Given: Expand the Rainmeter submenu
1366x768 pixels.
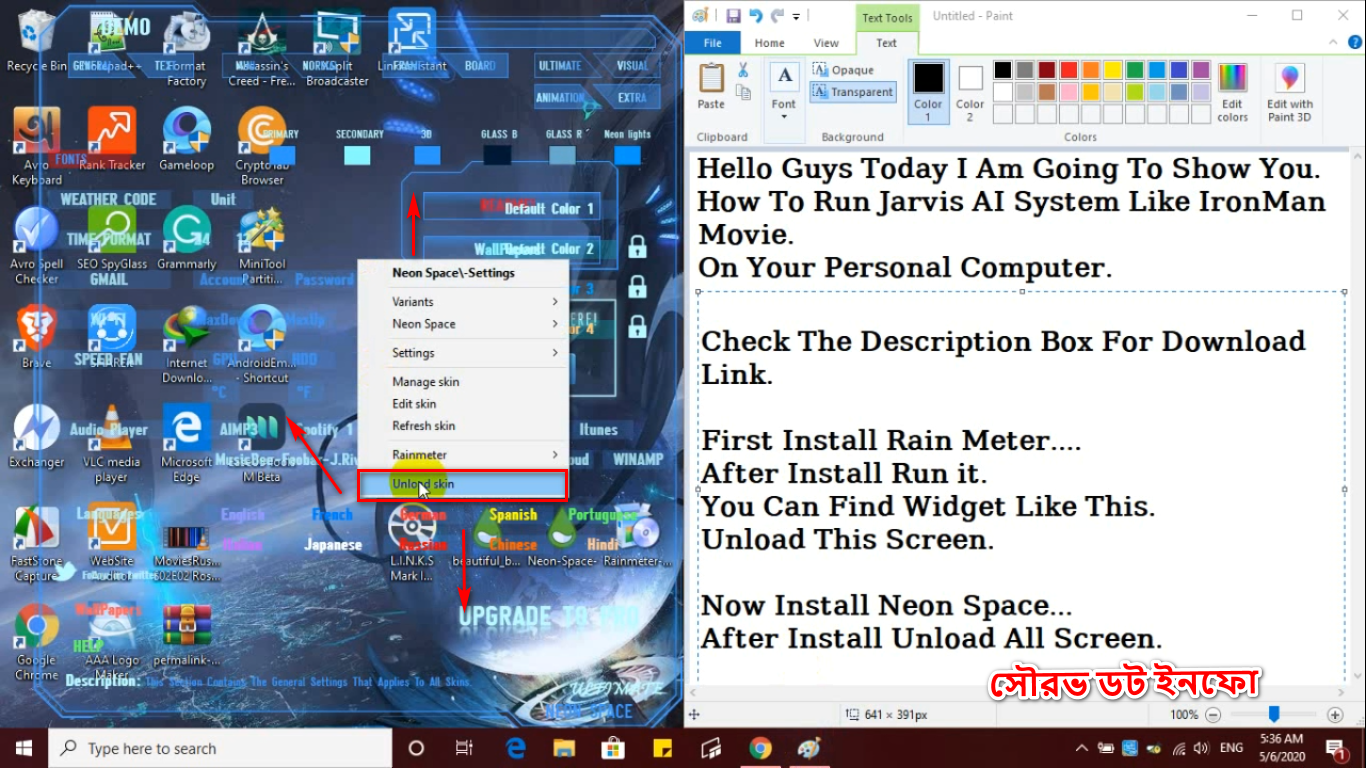Looking at the screenshot, I should [463, 455].
